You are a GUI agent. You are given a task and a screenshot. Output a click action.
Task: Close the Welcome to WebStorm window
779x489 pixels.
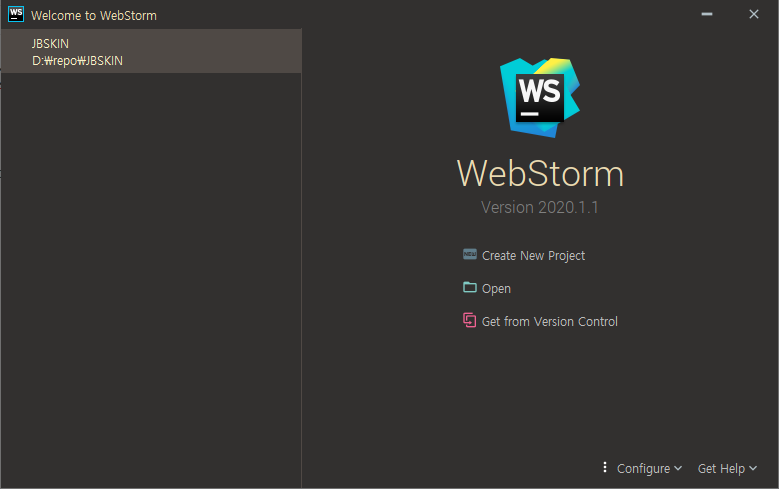(754, 14)
